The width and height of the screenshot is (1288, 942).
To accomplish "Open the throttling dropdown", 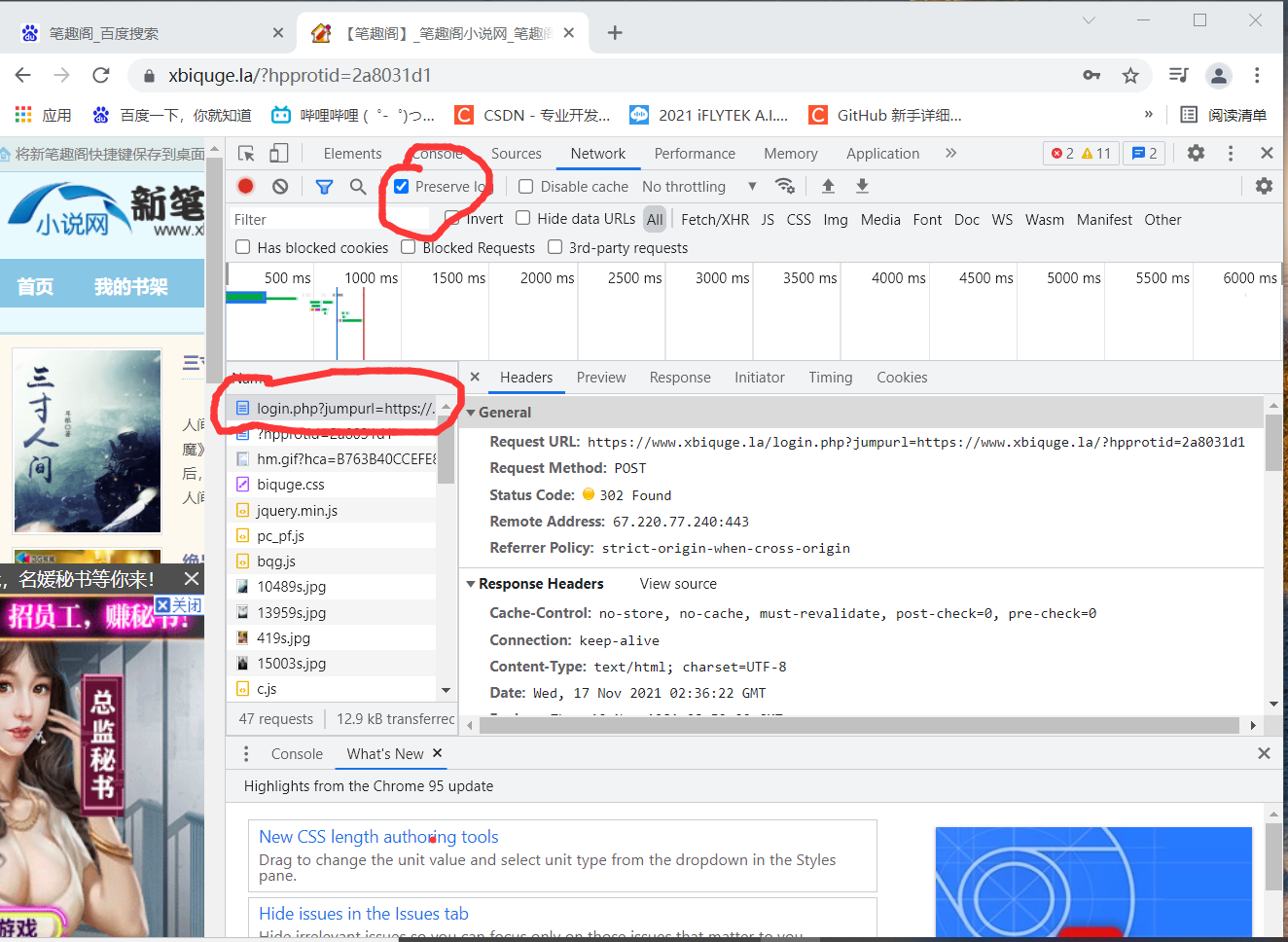I will pos(698,186).
